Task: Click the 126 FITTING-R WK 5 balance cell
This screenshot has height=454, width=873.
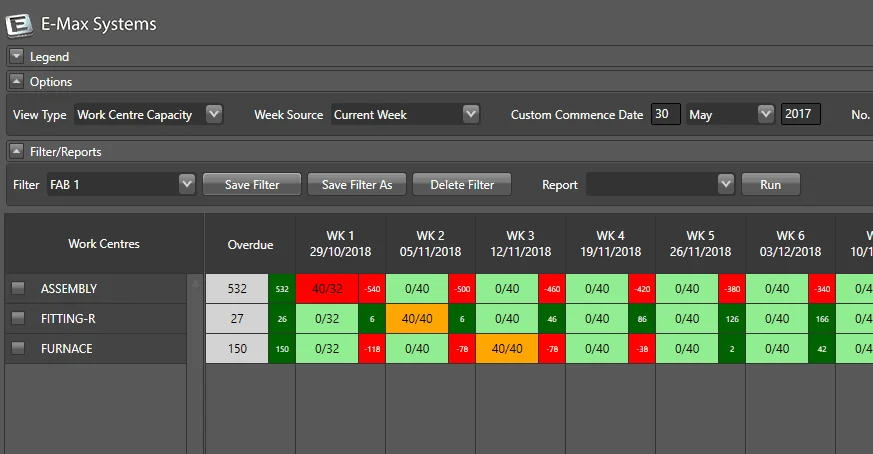Action: coord(732,319)
